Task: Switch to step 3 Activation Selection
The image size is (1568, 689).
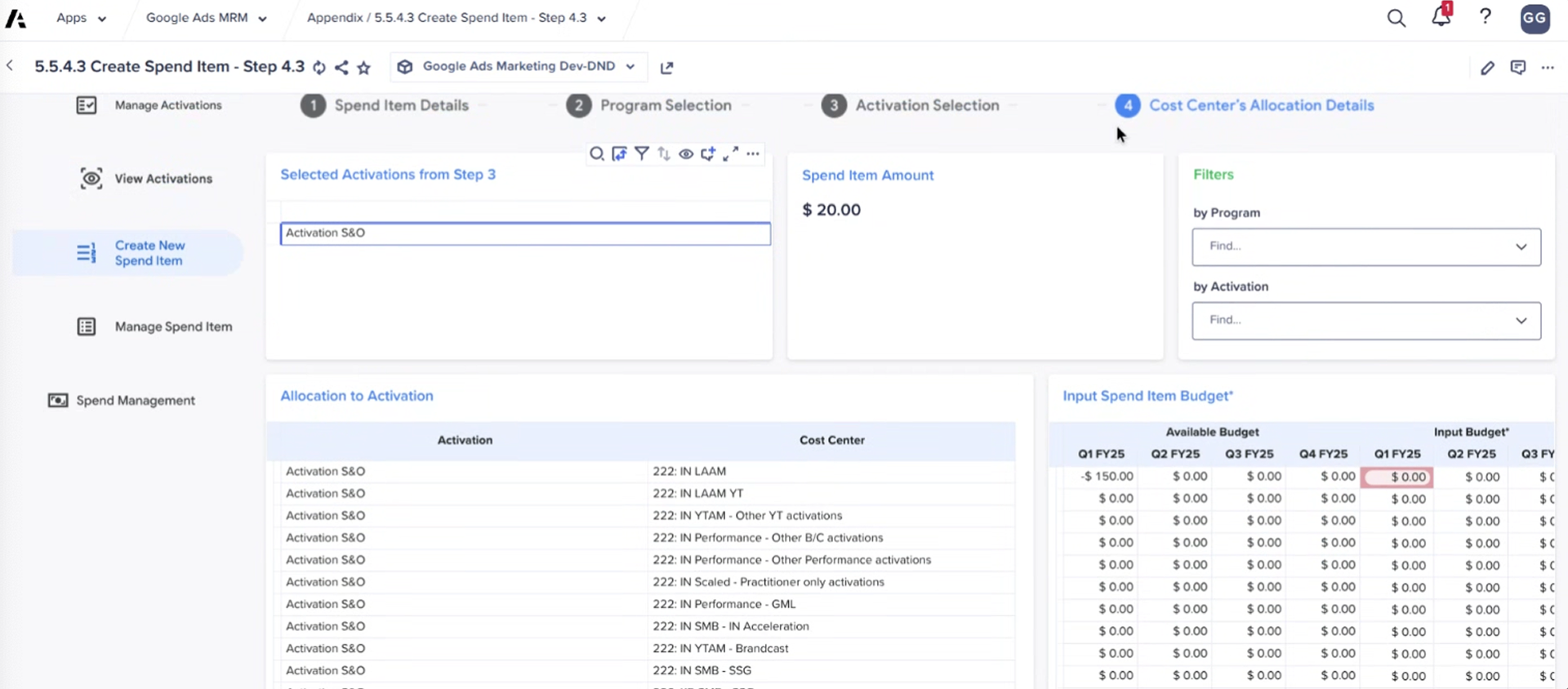Action: pyautogui.click(x=911, y=105)
